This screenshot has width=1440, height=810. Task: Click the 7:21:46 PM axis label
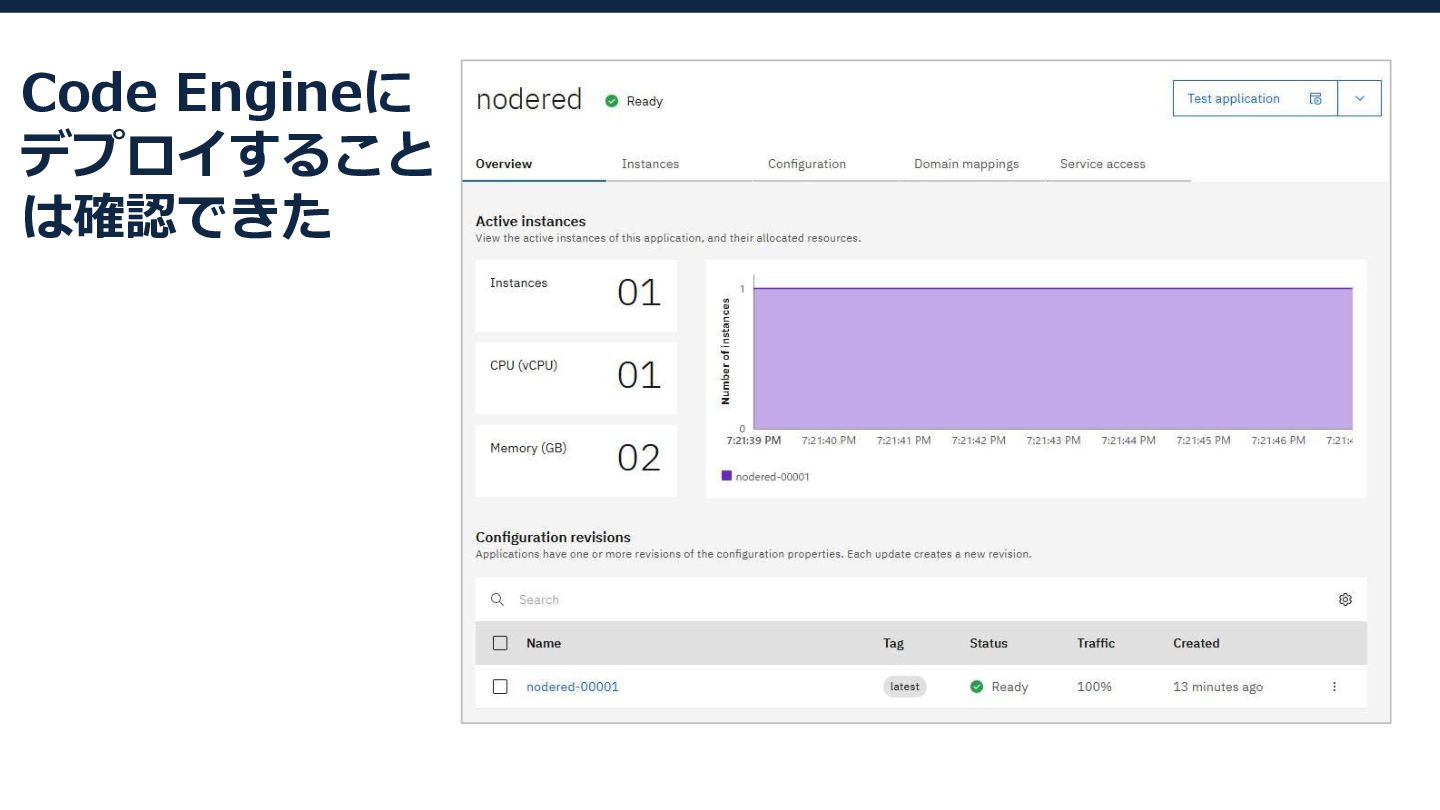tap(1278, 441)
